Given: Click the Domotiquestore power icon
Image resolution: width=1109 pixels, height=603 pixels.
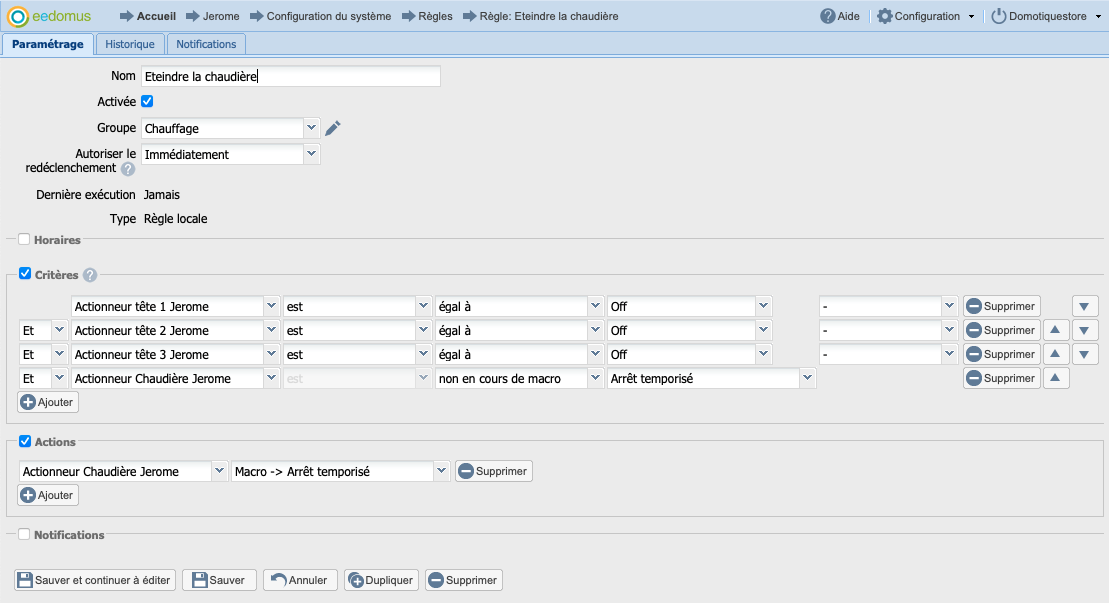Looking at the screenshot, I should coord(998,16).
